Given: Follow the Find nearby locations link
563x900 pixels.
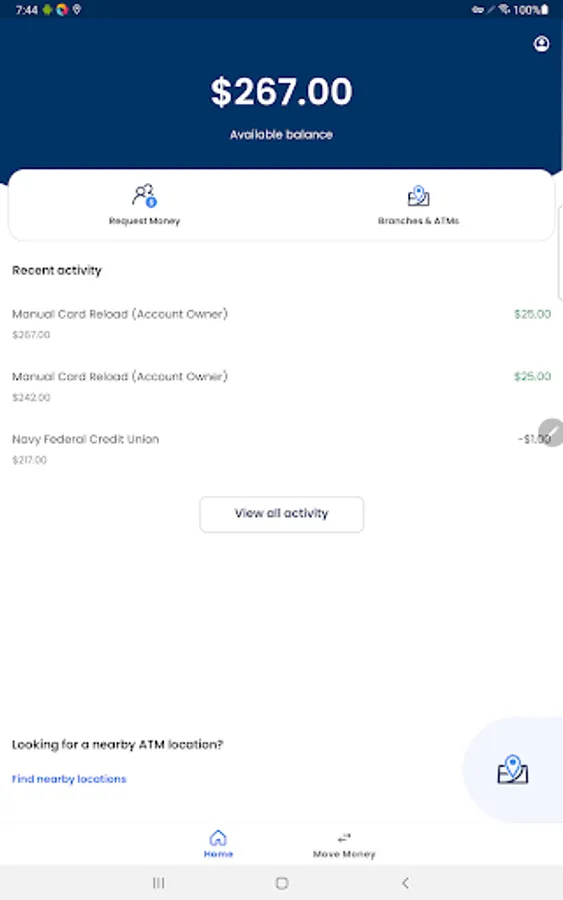Looking at the screenshot, I should [69, 779].
